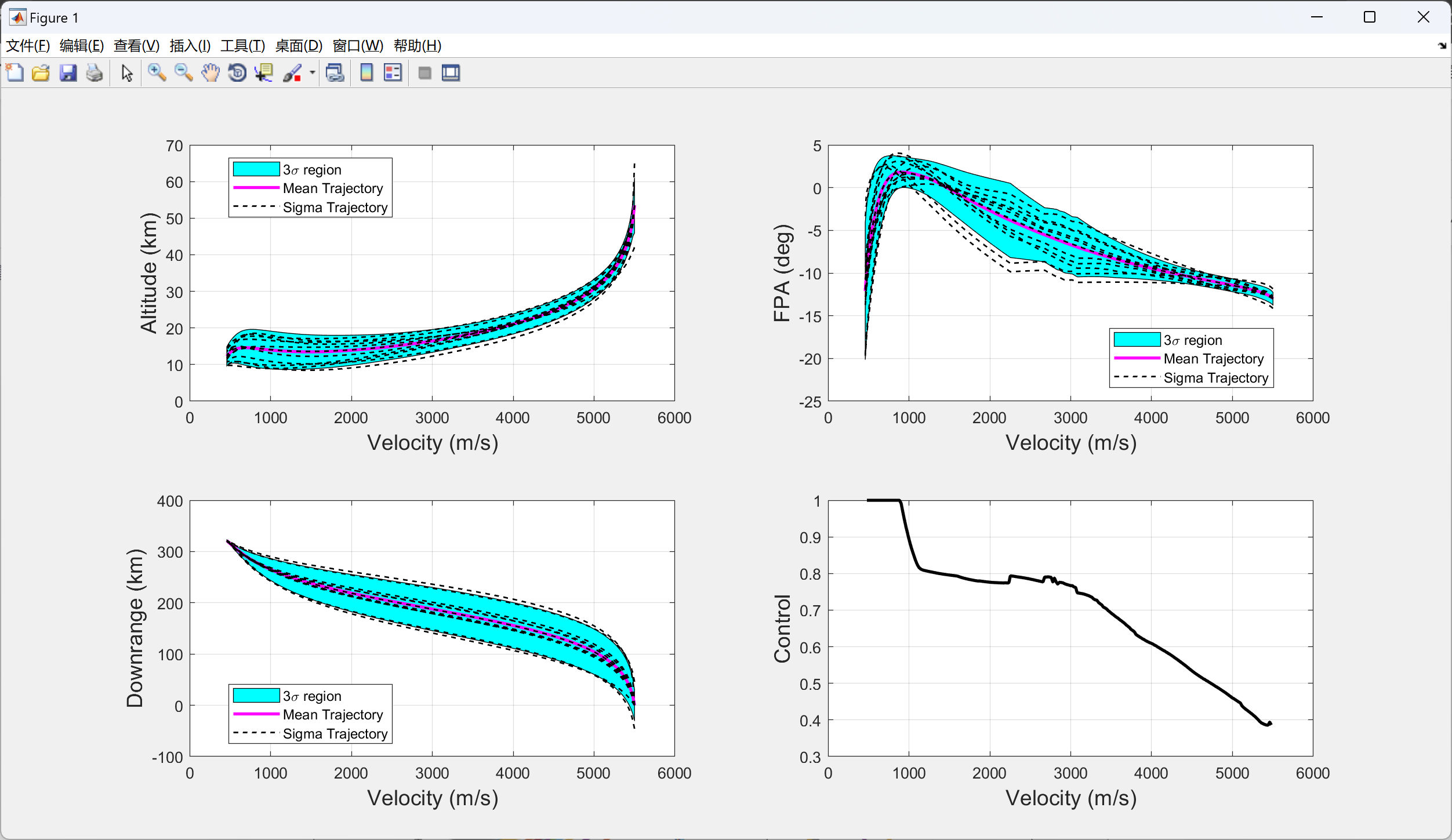Open the 插入(I) menu

point(190,46)
